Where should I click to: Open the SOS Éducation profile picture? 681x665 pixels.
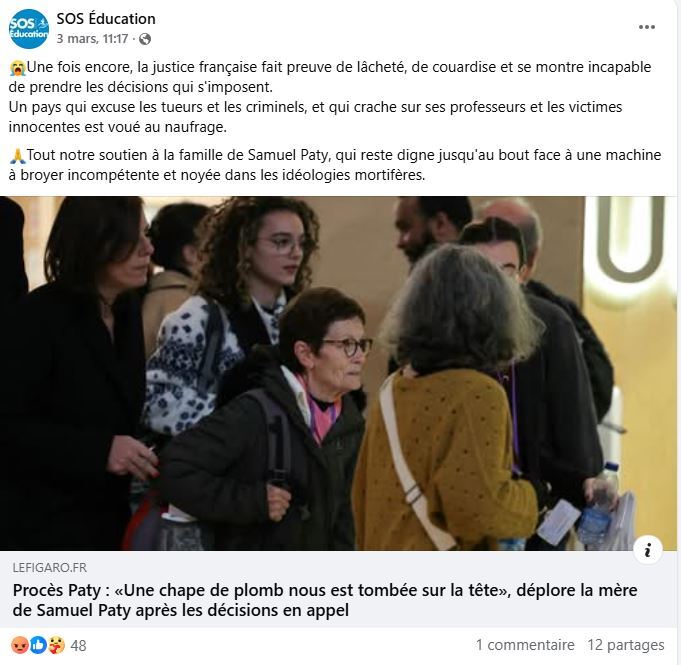click(29, 29)
